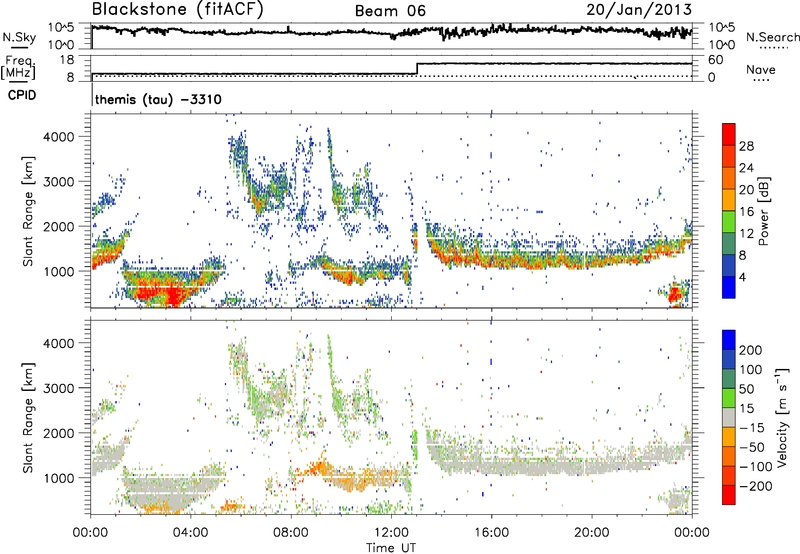Click the 'Freq. [MHz]' axis label

click(x=19, y=67)
